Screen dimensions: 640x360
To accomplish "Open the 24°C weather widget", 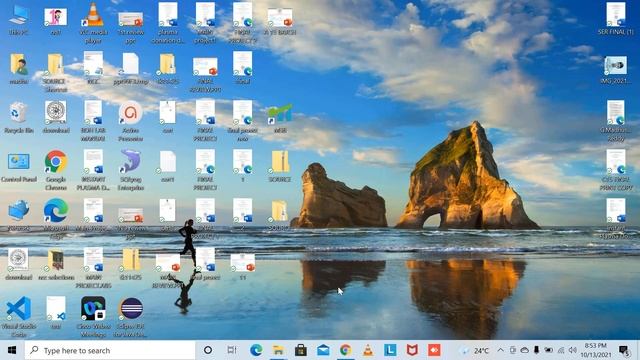I will point(474,350).
